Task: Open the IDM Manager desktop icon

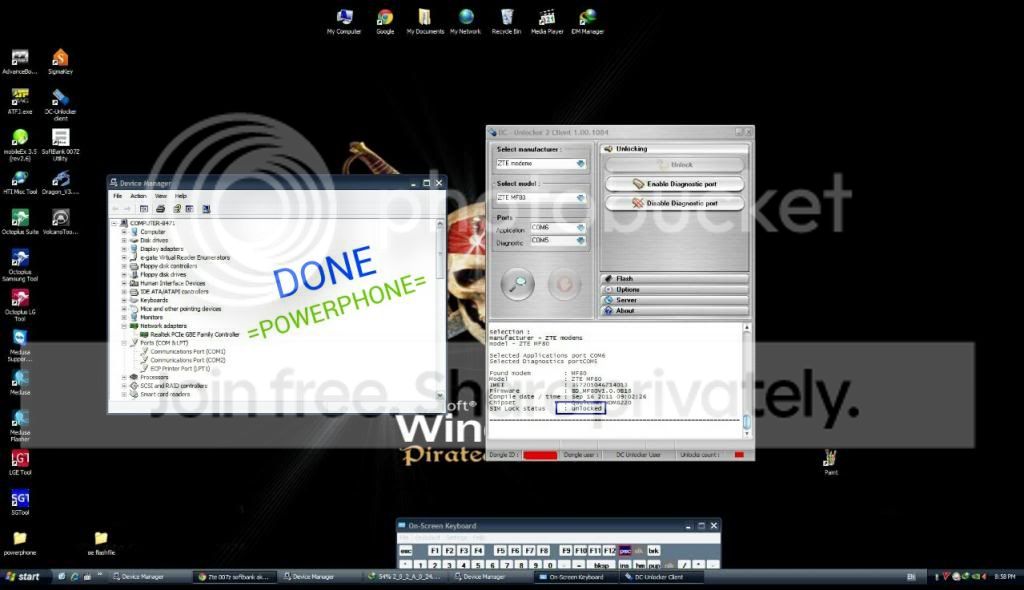Action: pyautogui.click(x=587, y=17)
